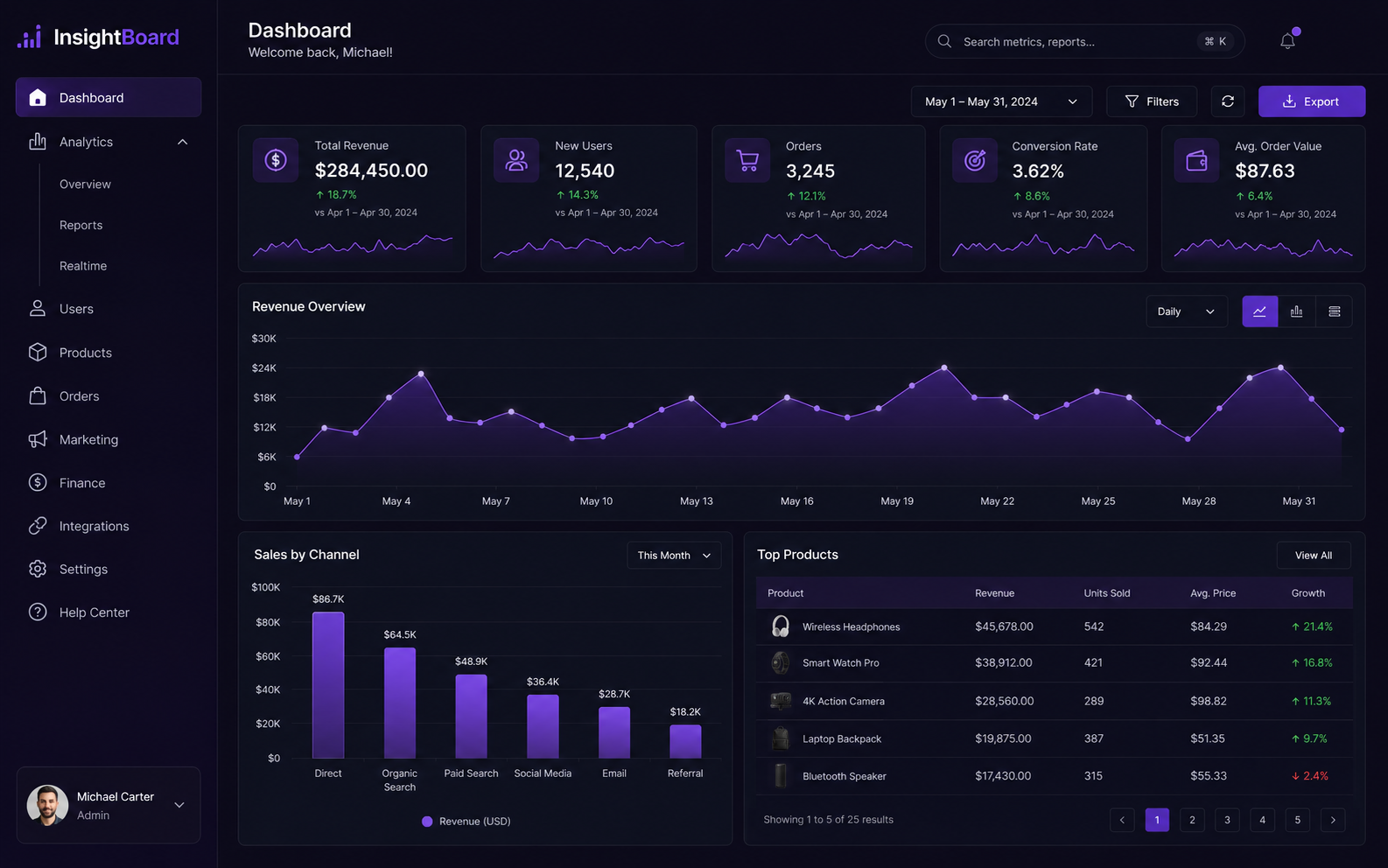Viewport: 1388px width, 868px height.
Task: Toggle the Revenue (USD) legend entry
Action: pyautogui.click(x=466, y=821)
